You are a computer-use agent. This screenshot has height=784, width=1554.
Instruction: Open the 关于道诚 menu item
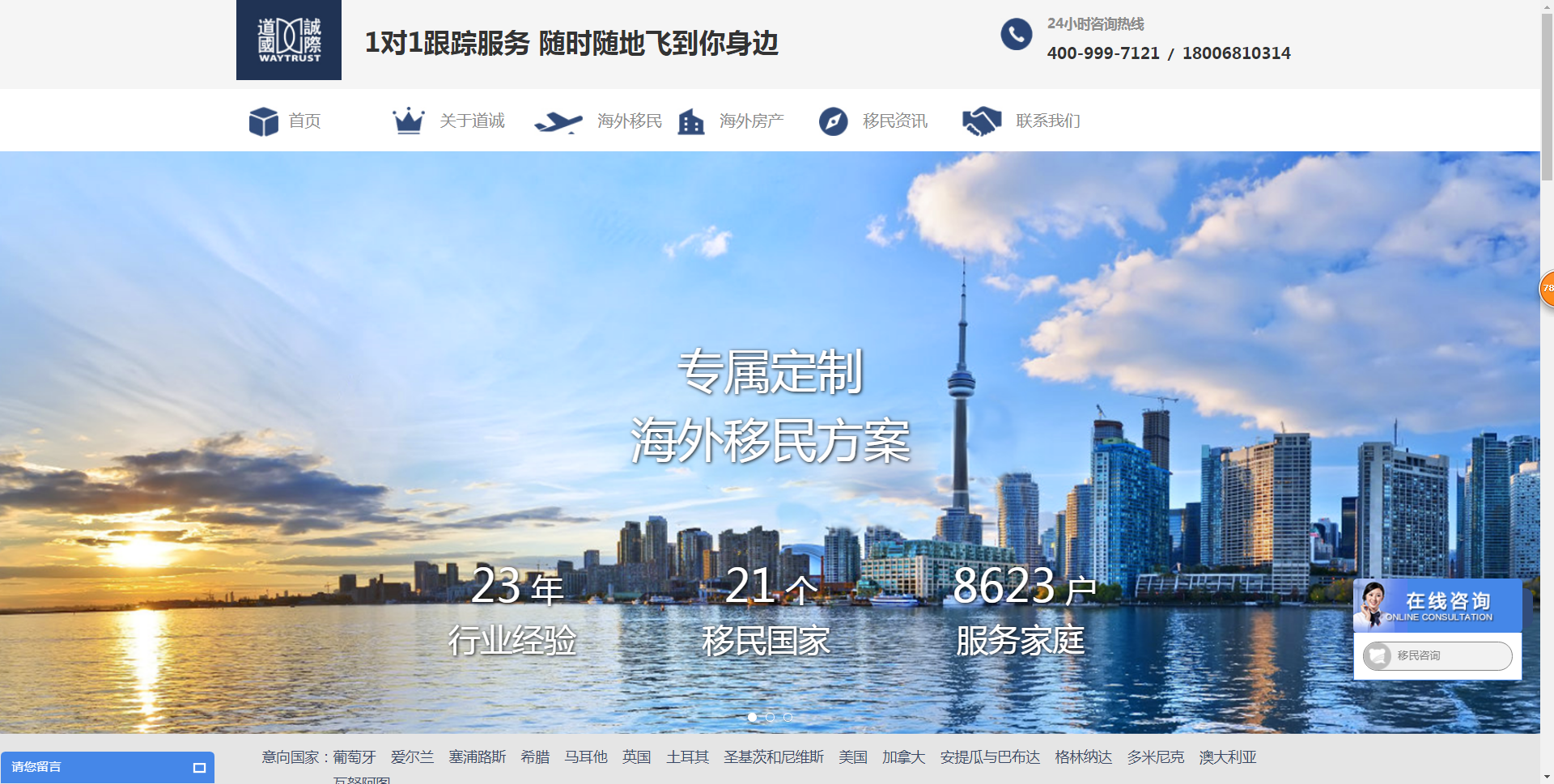[472, 121]
